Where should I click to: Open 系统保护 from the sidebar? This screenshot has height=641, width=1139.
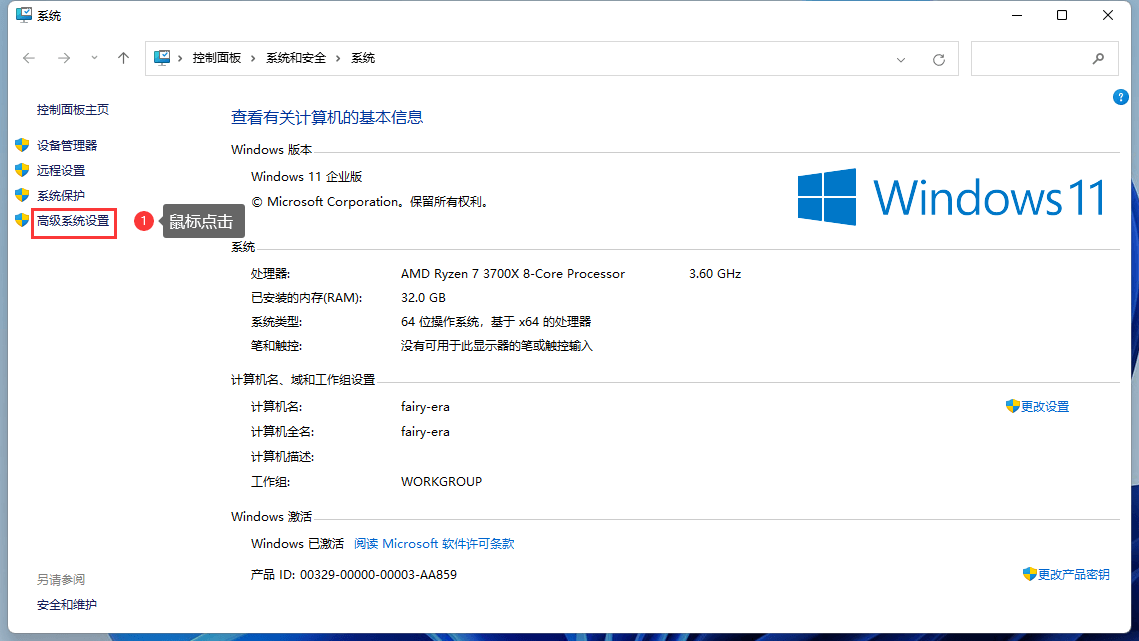point(61,195)
